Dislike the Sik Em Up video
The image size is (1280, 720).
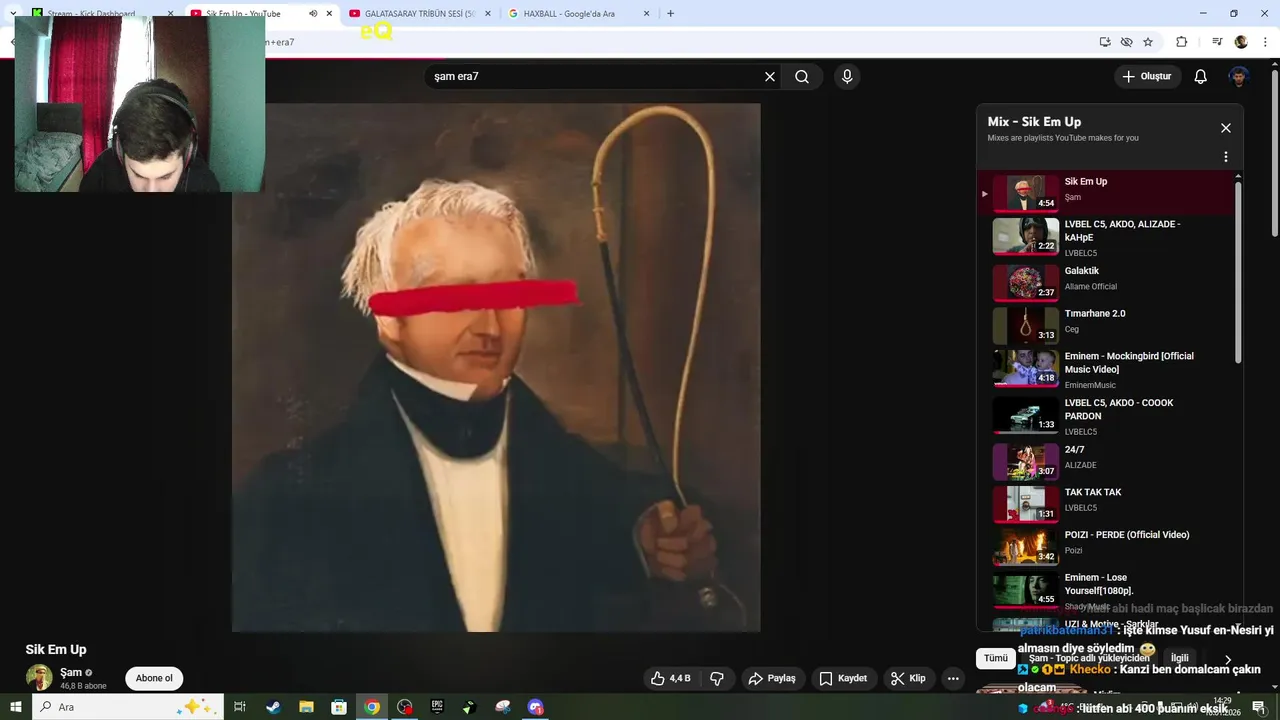point(717,678)
